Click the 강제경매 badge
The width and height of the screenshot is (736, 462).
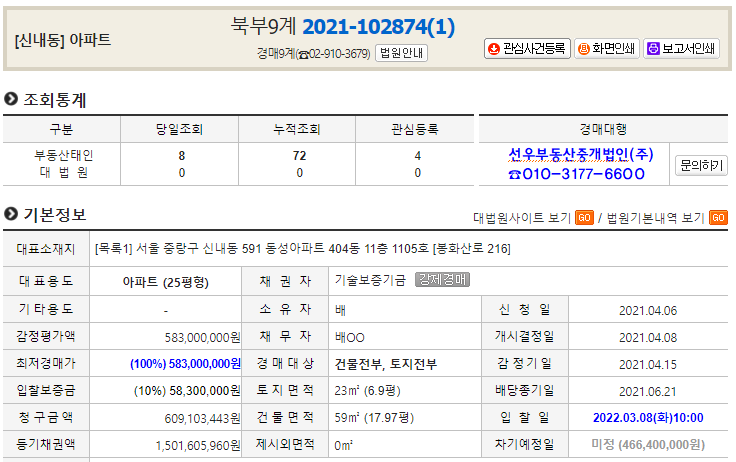pyautogui.click(x=442, y=280)
